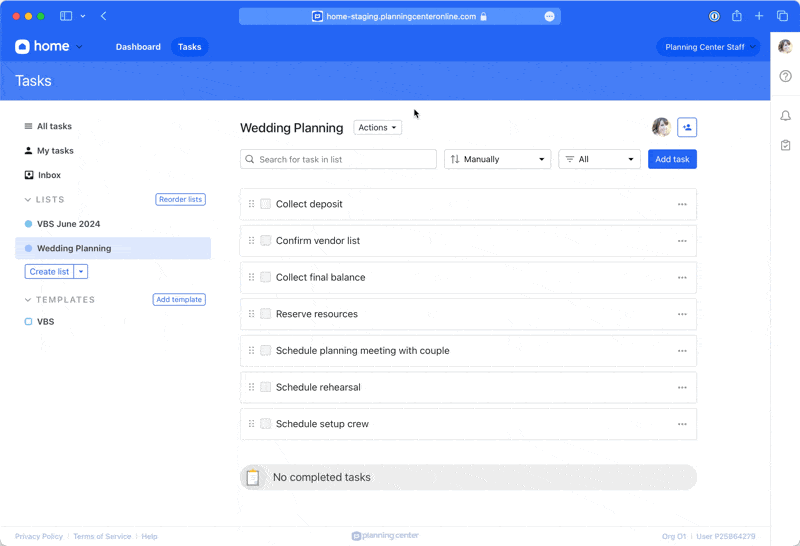Click the clipboard tasks icon in right sidebar
800x546 pixels.
click(x=785, y=145)
